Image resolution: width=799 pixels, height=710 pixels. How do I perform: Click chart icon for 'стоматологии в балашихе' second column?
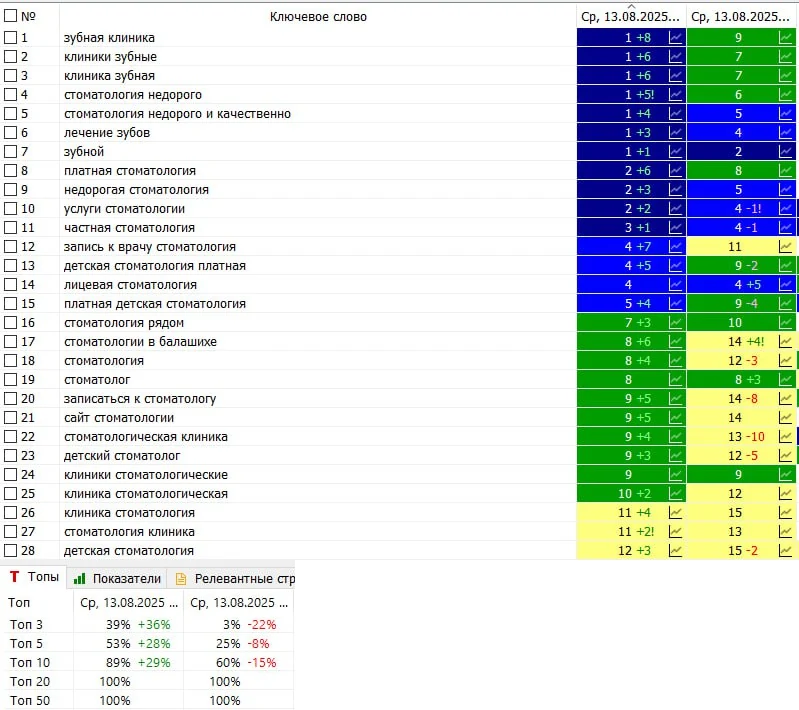[785, 341]
